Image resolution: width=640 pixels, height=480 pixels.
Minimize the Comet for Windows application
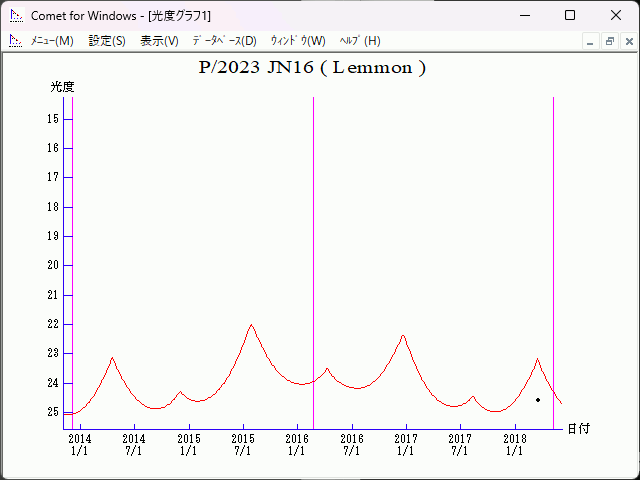pos(524,15)
